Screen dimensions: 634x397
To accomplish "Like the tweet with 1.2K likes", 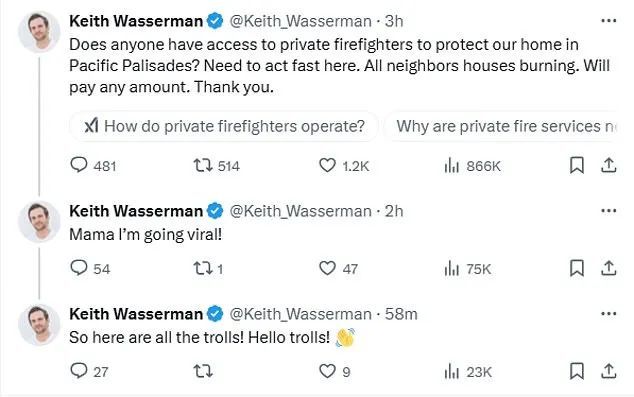I will tap(344, 166).
